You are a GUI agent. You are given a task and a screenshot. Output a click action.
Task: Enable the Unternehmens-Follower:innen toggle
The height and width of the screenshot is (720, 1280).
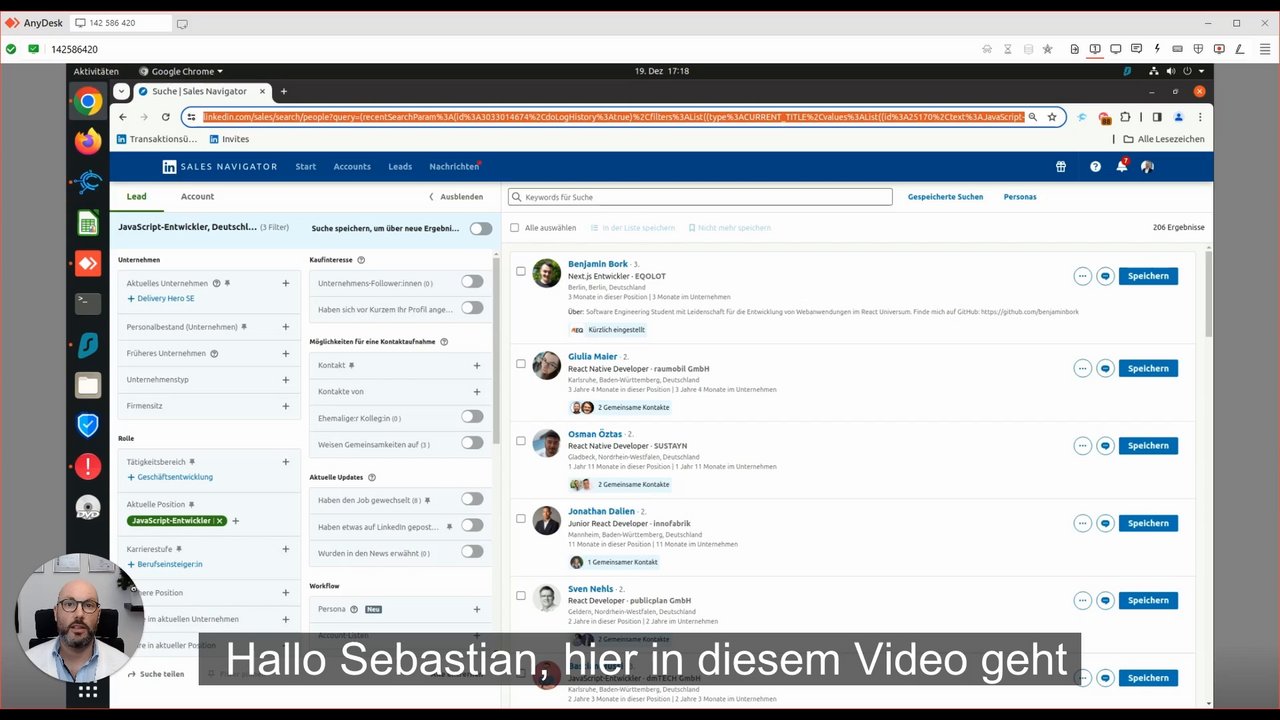pos(472,282)
